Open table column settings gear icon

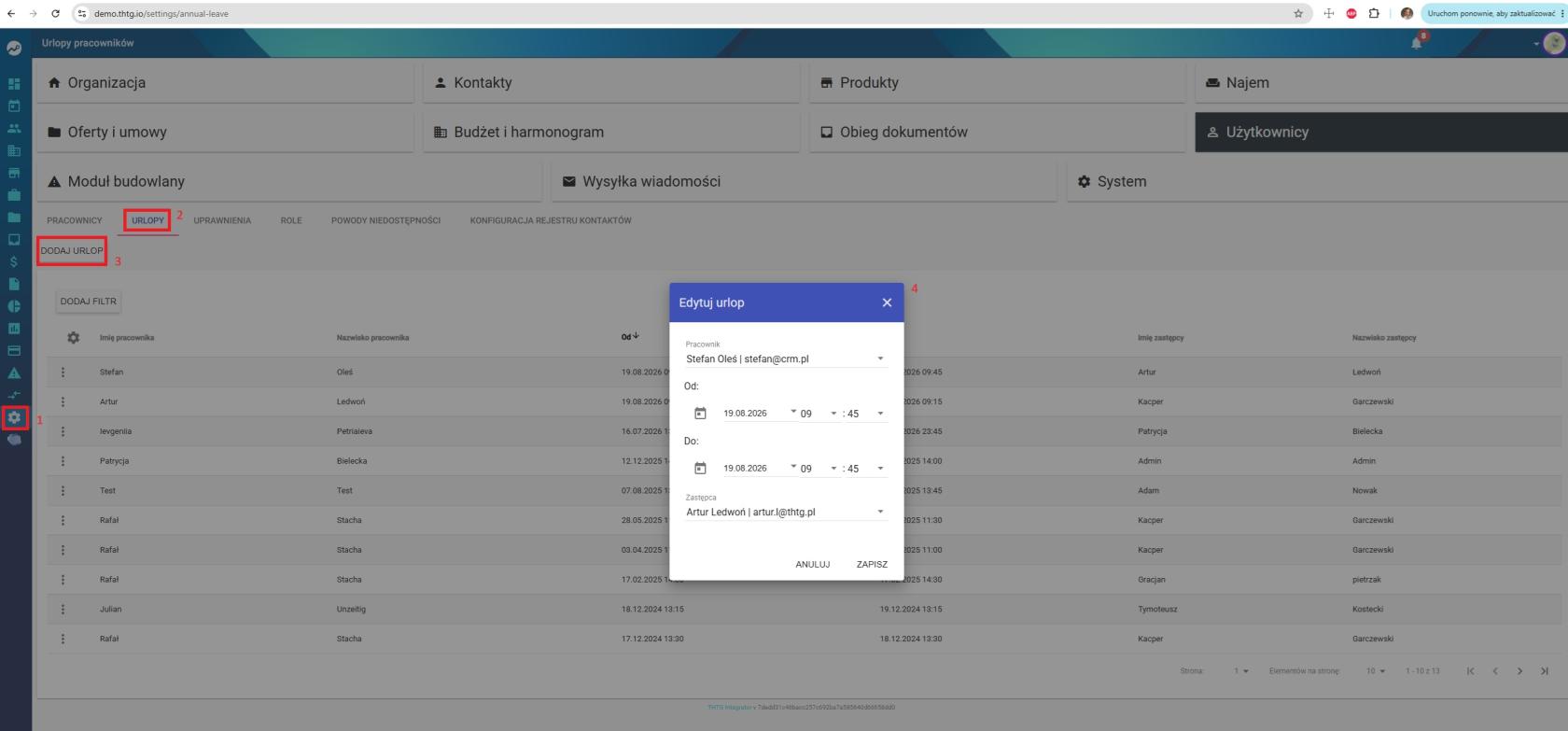(x=73, y=338)
